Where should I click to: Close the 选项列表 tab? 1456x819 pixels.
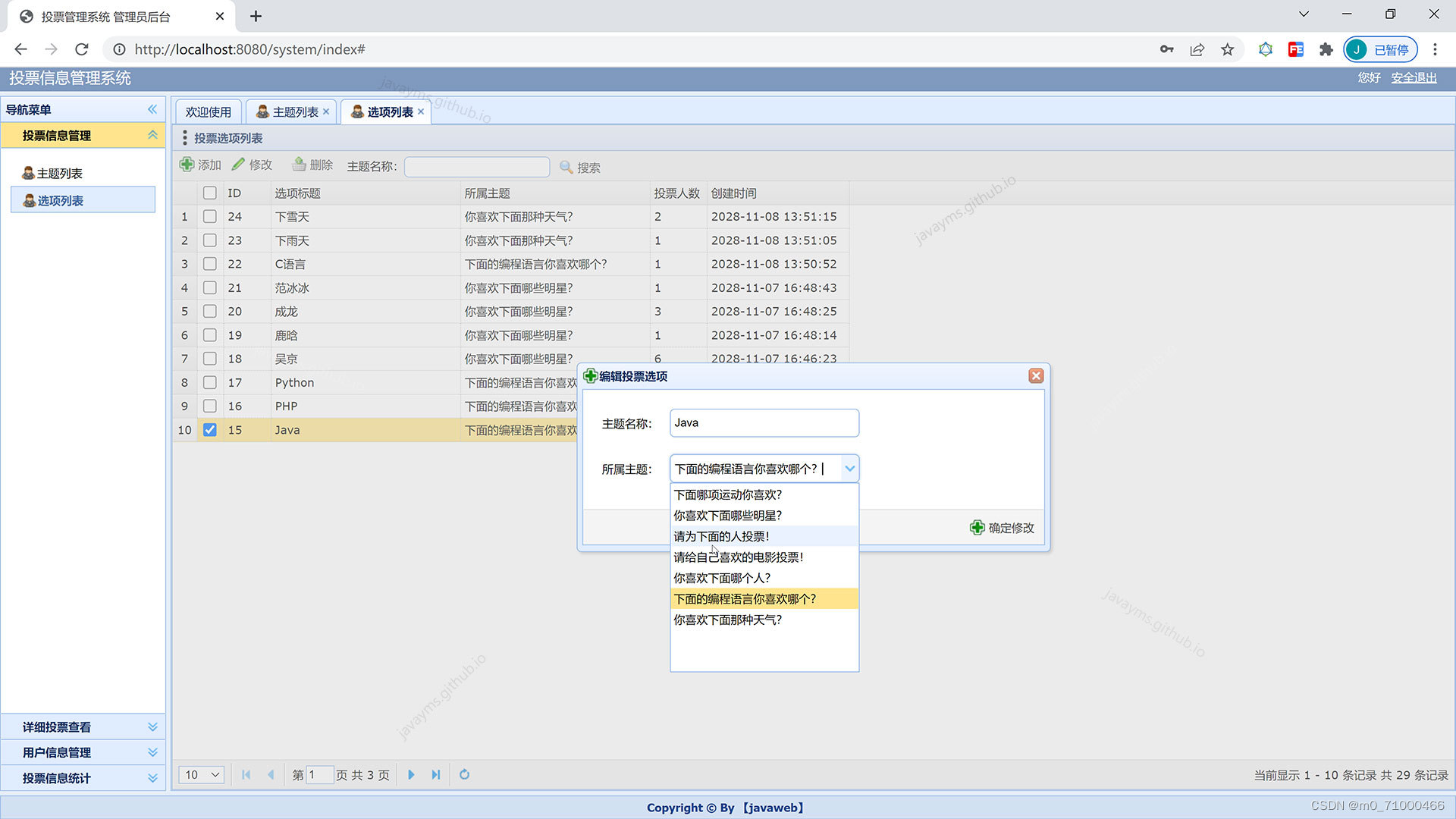(421, 111)
